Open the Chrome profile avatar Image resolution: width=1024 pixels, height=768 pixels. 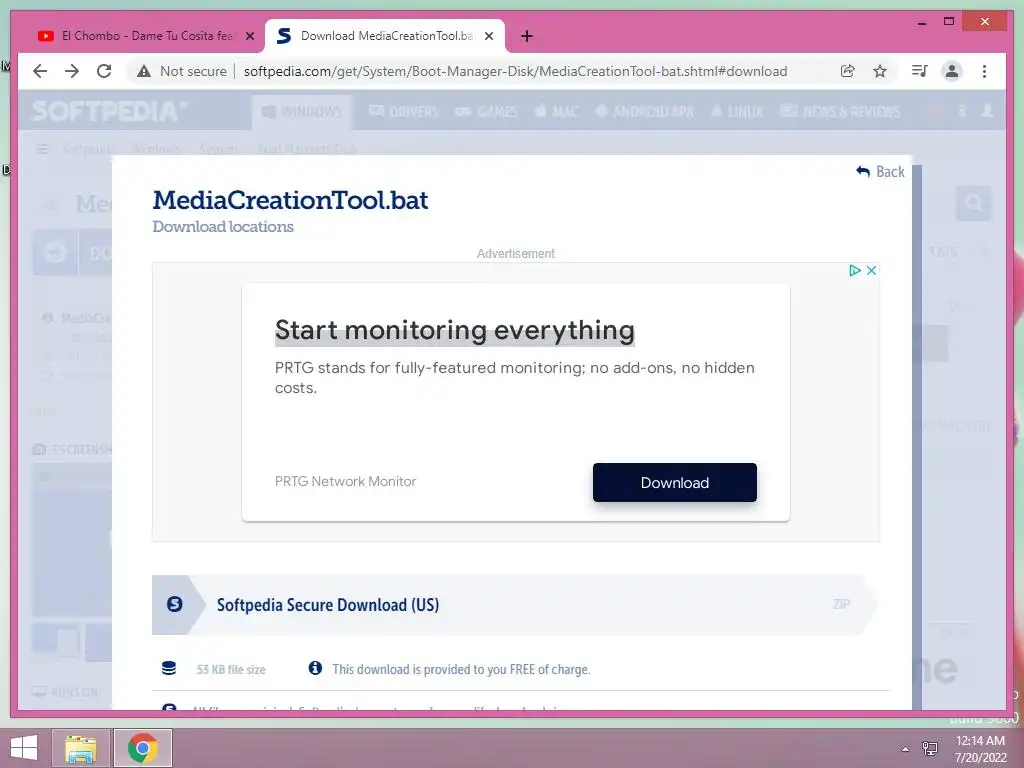[x=952, y=71]
